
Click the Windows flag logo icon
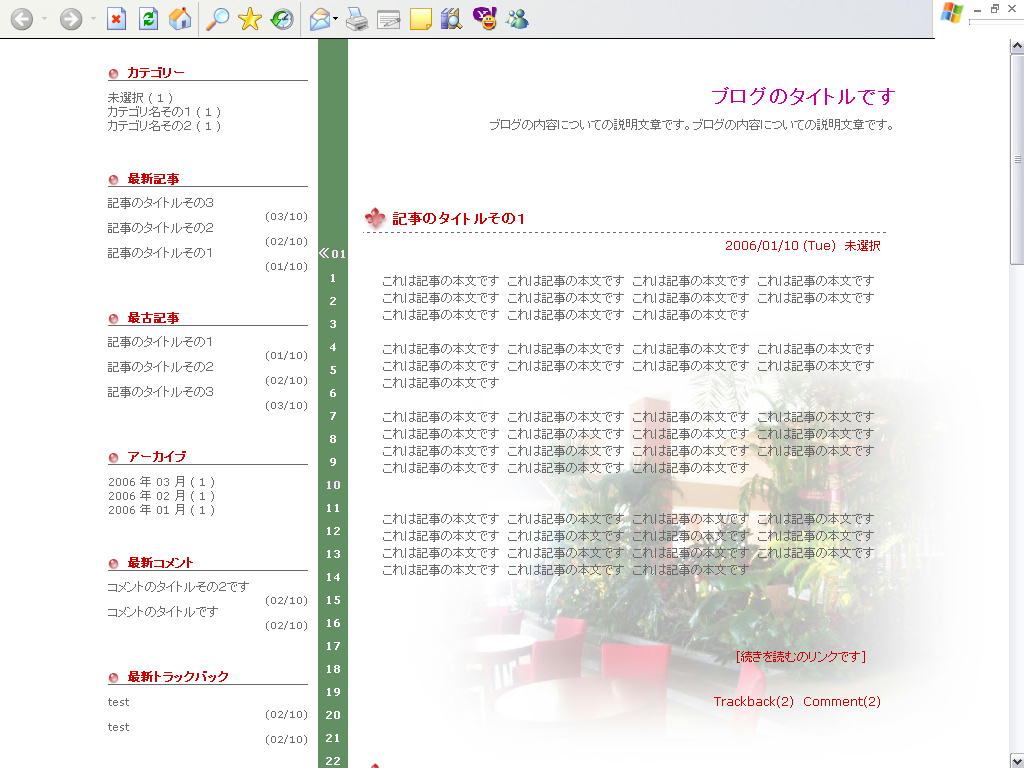pos(952,12)
